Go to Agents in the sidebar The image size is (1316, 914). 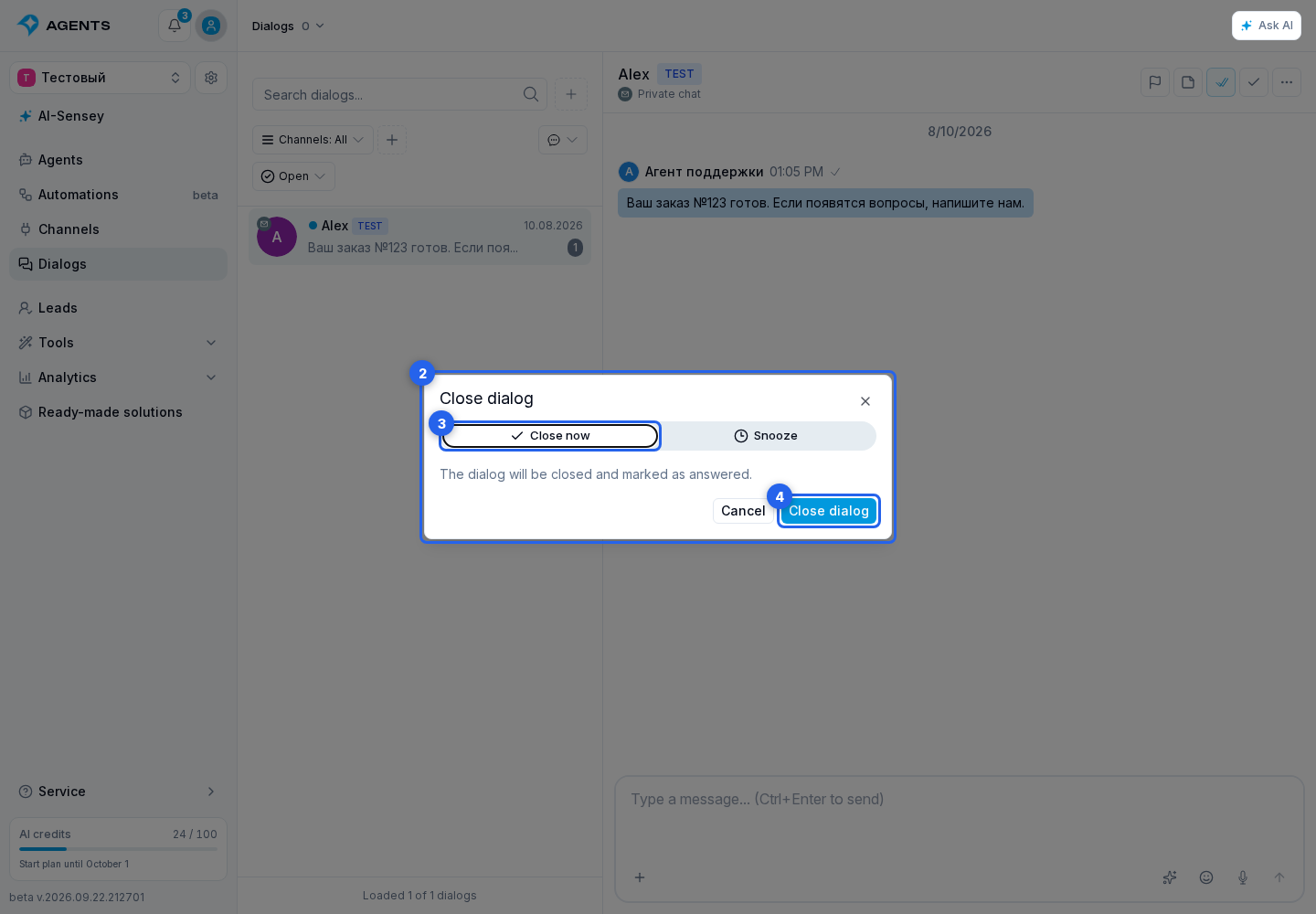[x=118, y=160]
